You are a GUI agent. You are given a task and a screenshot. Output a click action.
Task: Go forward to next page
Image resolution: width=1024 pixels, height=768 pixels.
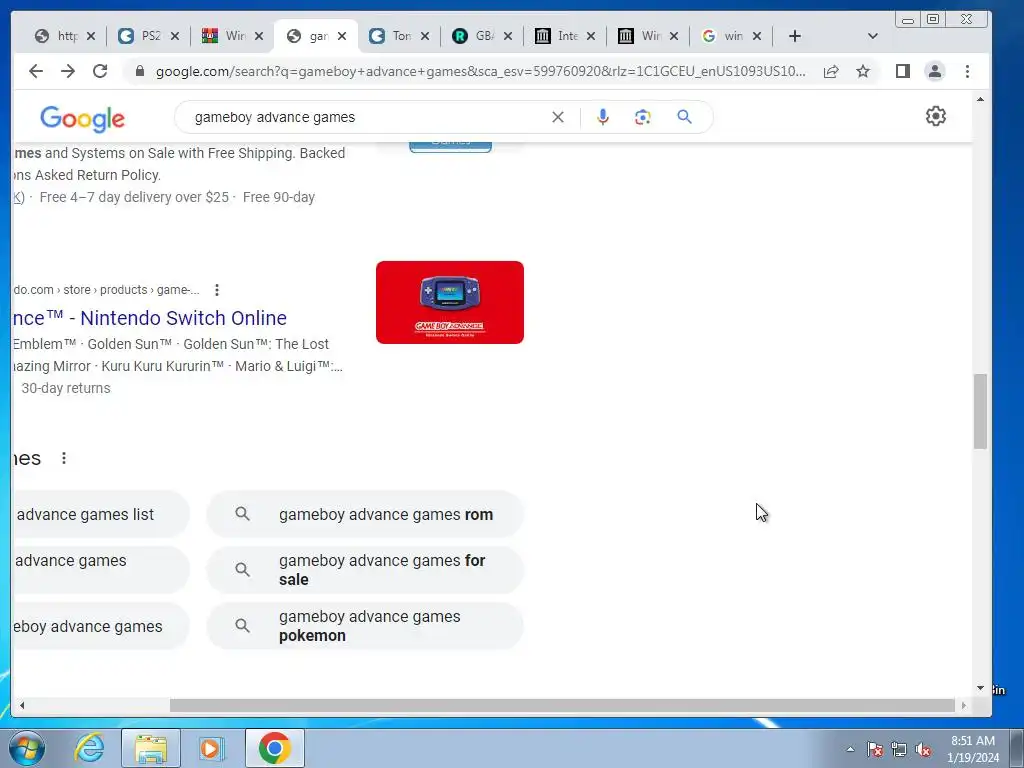68,71
